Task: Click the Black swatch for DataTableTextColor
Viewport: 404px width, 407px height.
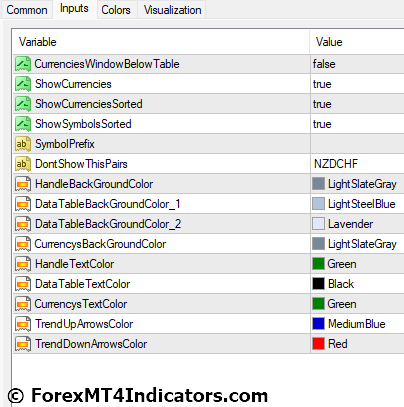Action: [318, 284]
